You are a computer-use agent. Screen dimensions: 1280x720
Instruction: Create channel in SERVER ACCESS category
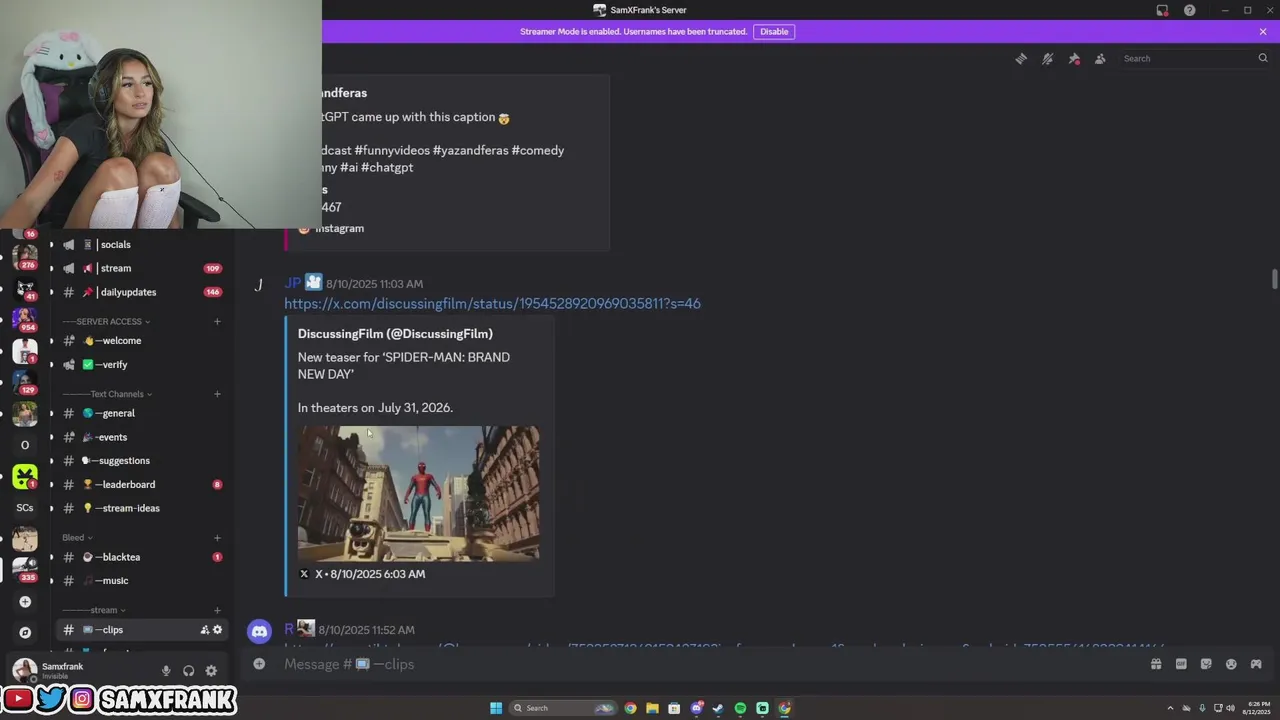[217, 322]
